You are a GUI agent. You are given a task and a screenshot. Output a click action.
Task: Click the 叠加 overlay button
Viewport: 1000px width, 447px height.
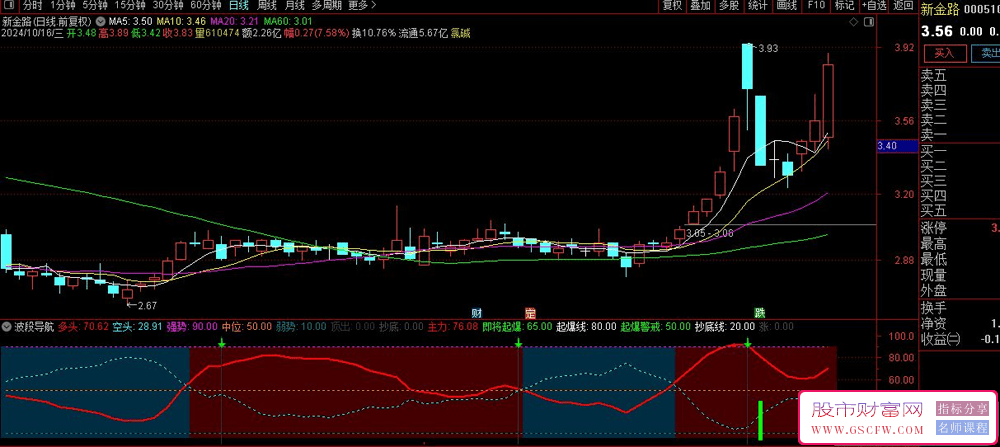click(x=700, y=6)
